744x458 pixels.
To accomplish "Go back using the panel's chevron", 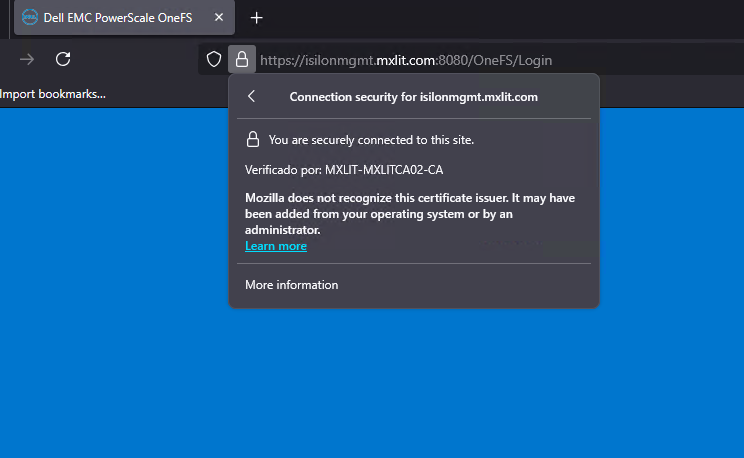I will (252, 97).
